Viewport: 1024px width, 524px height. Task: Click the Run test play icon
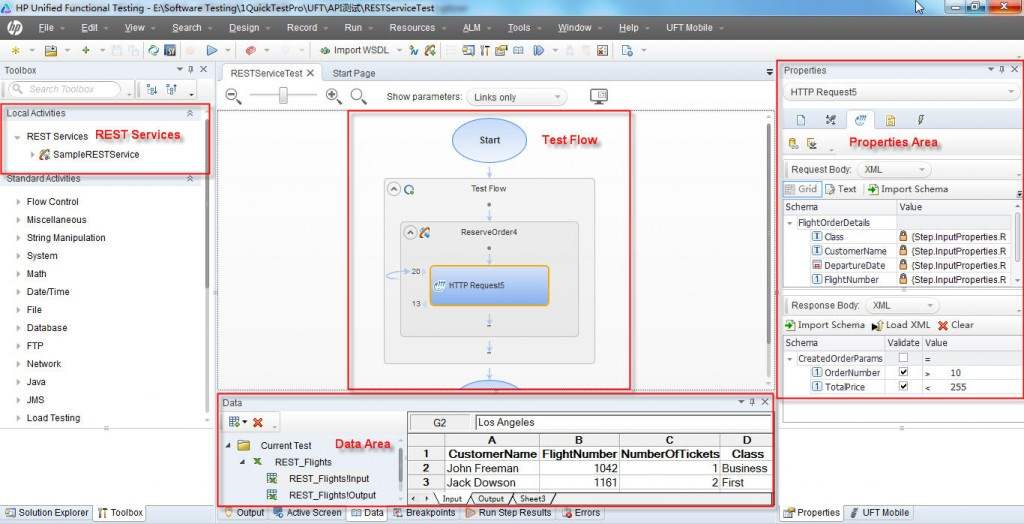coord(212,50)
